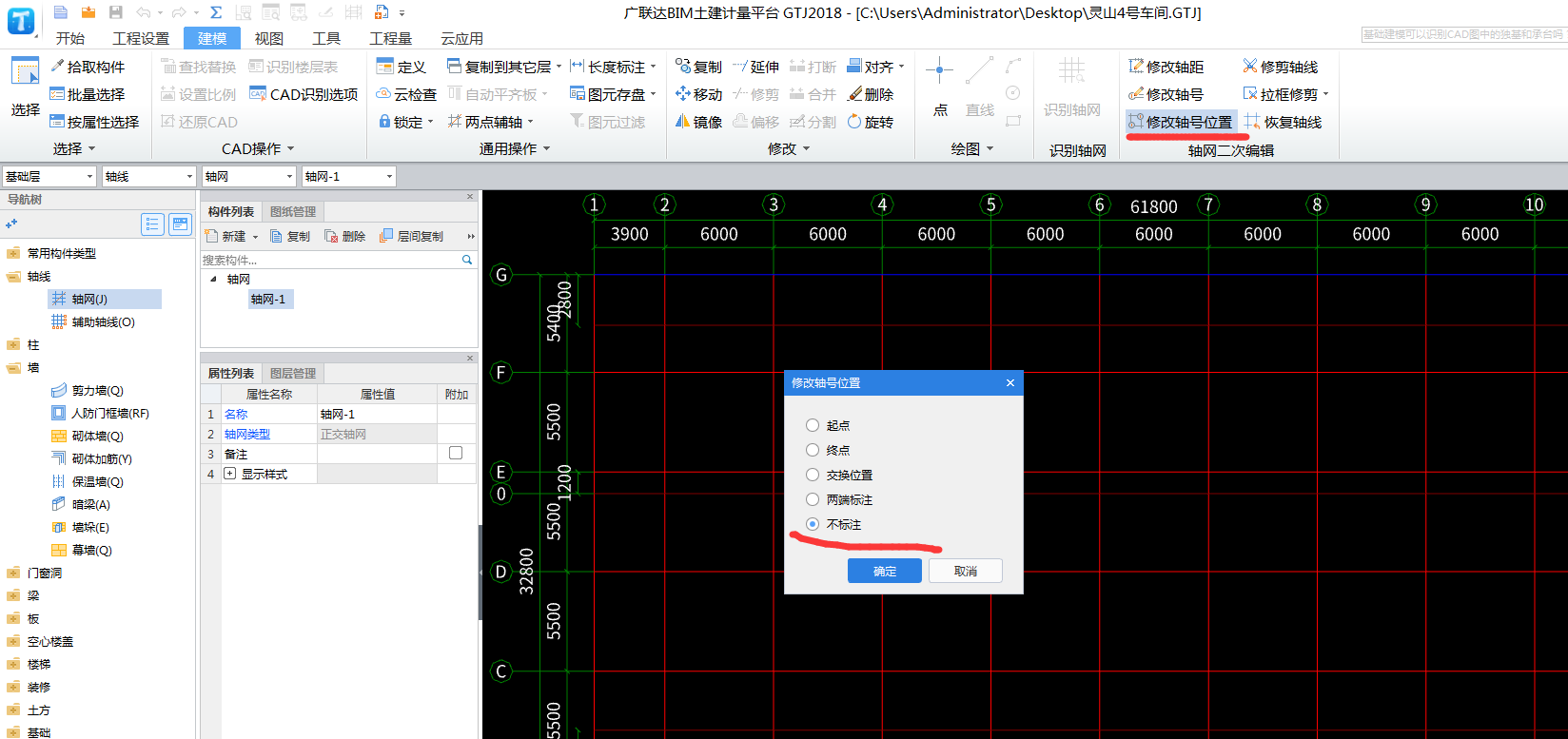Open the 两点辅轴 dropdown arrow
The height and width of the screenshot is (739, 1568).
point(531,122)
